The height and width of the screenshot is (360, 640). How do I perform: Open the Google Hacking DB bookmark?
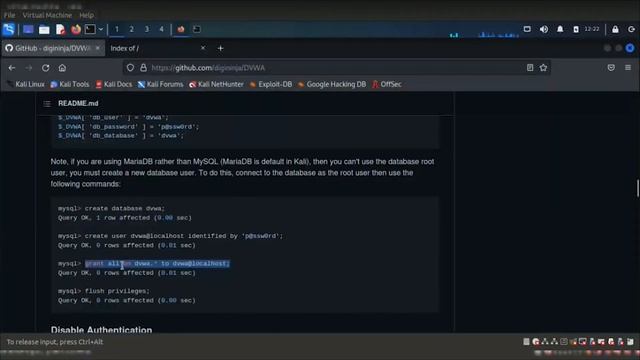(x=332, y=84)
